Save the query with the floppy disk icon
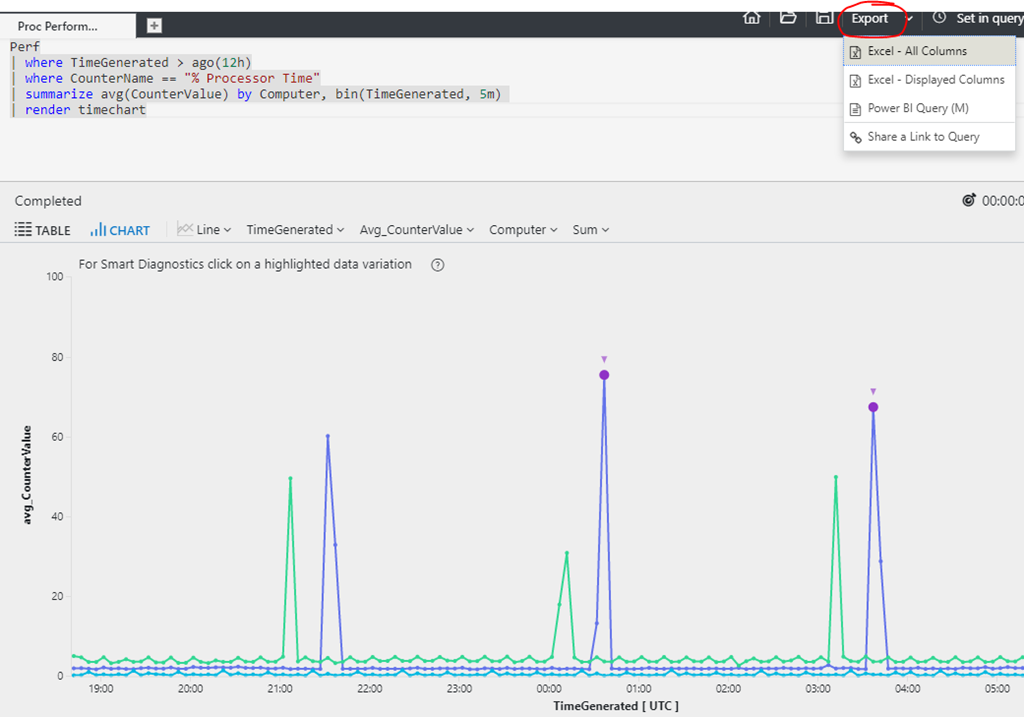The width and height of the screenshot is (1024, 717). pyautogui.click(x=823, y=17)
